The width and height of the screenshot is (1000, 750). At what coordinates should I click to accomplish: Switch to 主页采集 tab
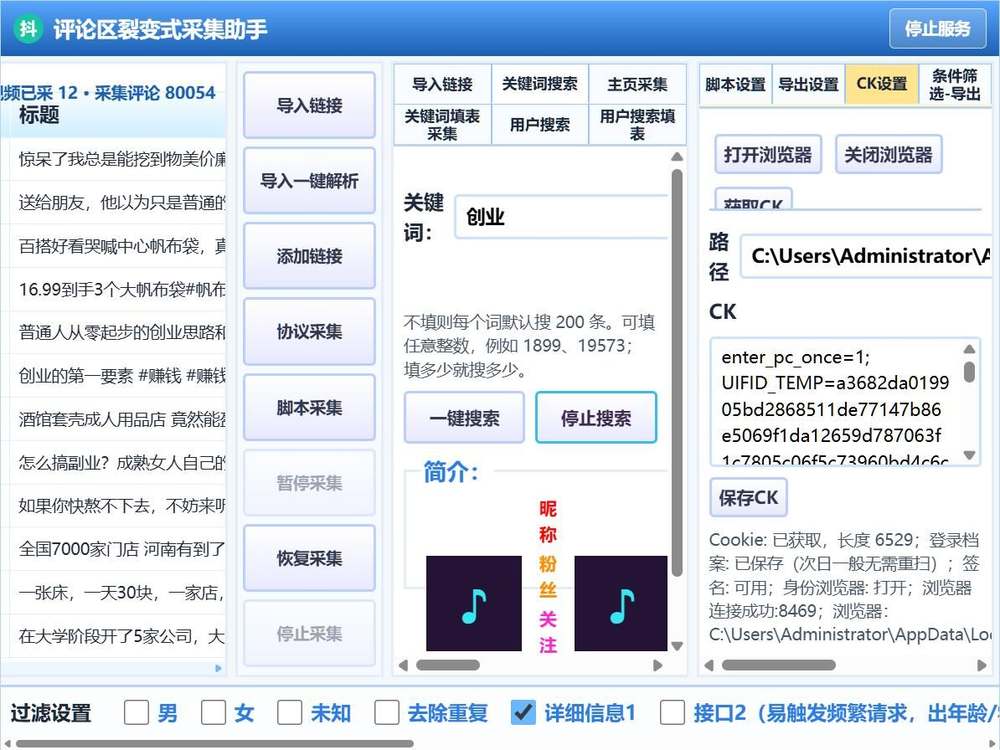click(x=637, y=84)
